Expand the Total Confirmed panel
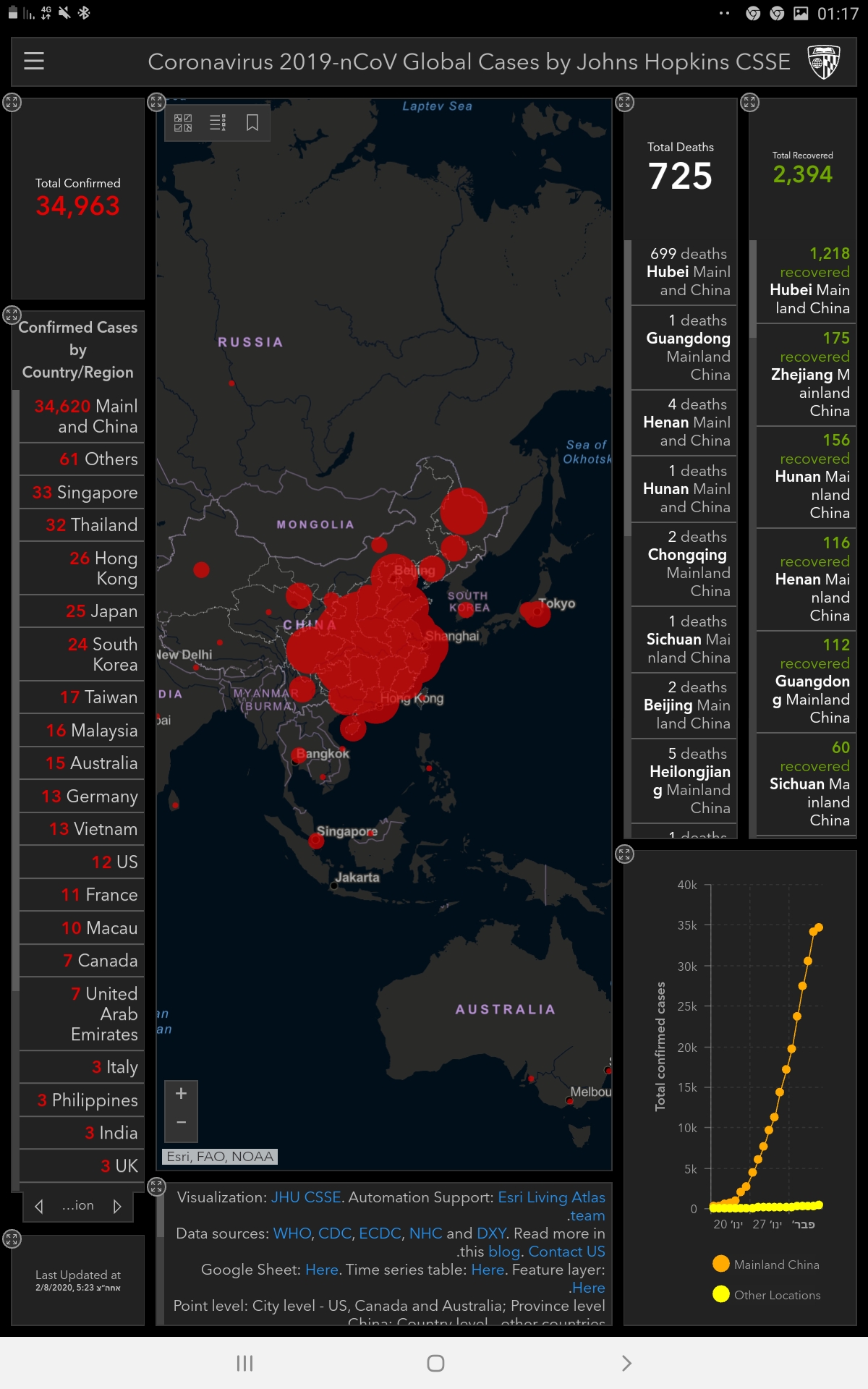 pos(12,102)
